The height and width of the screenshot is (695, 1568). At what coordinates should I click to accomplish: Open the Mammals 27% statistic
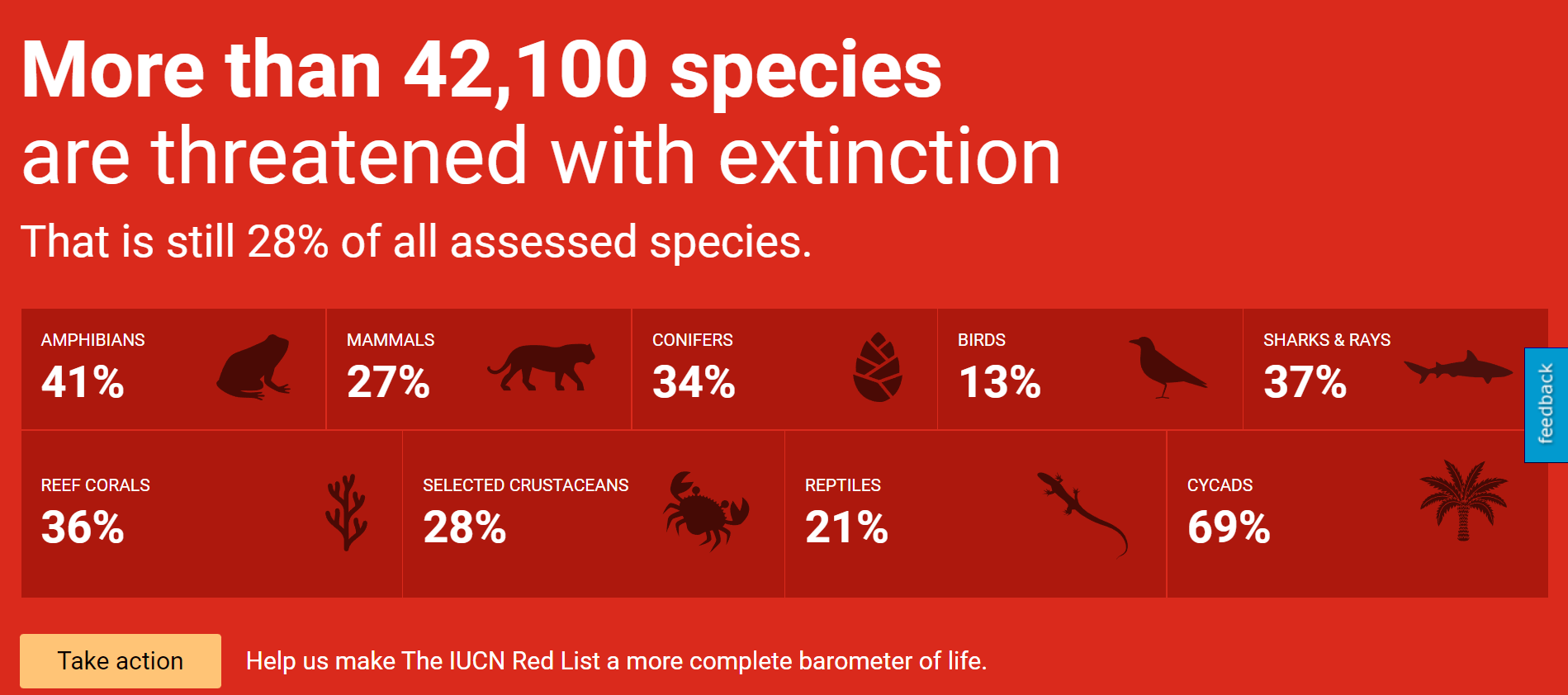coord(389,381)
